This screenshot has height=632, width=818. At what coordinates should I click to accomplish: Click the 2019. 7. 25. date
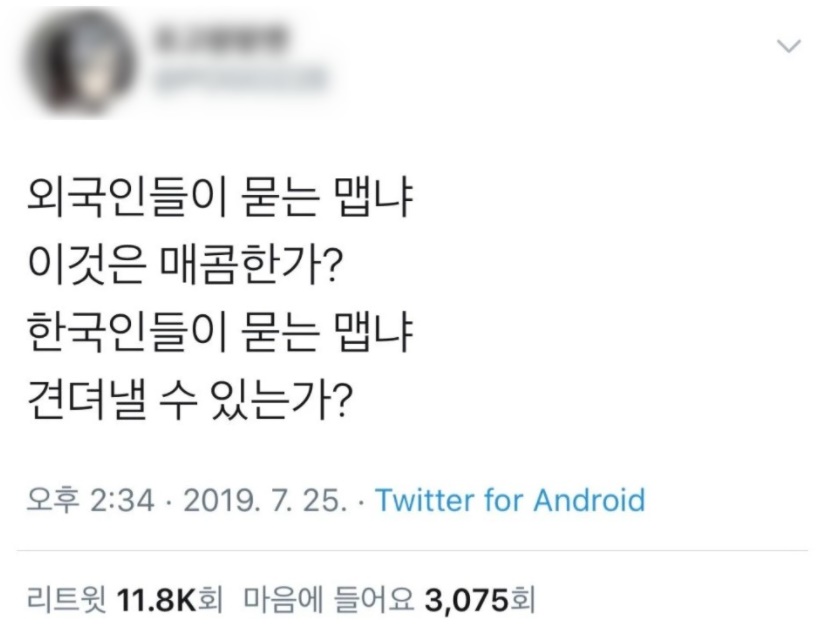pos(264,499)
